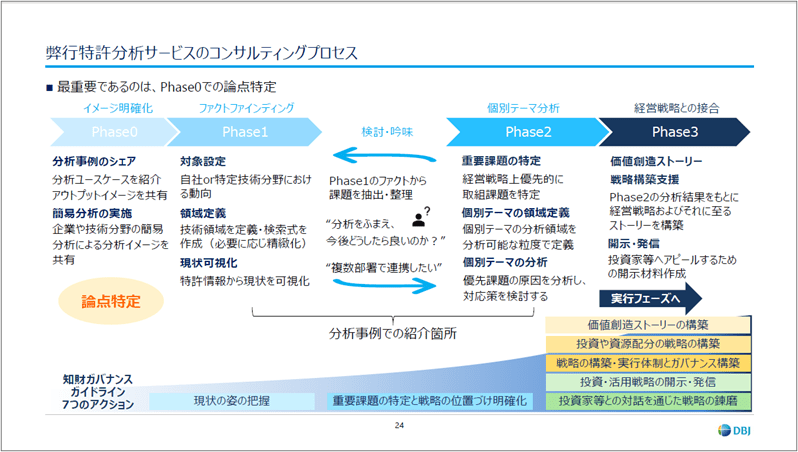Click the box 価値創造ストーリーの構築
Screen dimensions: 798x452
[x=648, y=325]
